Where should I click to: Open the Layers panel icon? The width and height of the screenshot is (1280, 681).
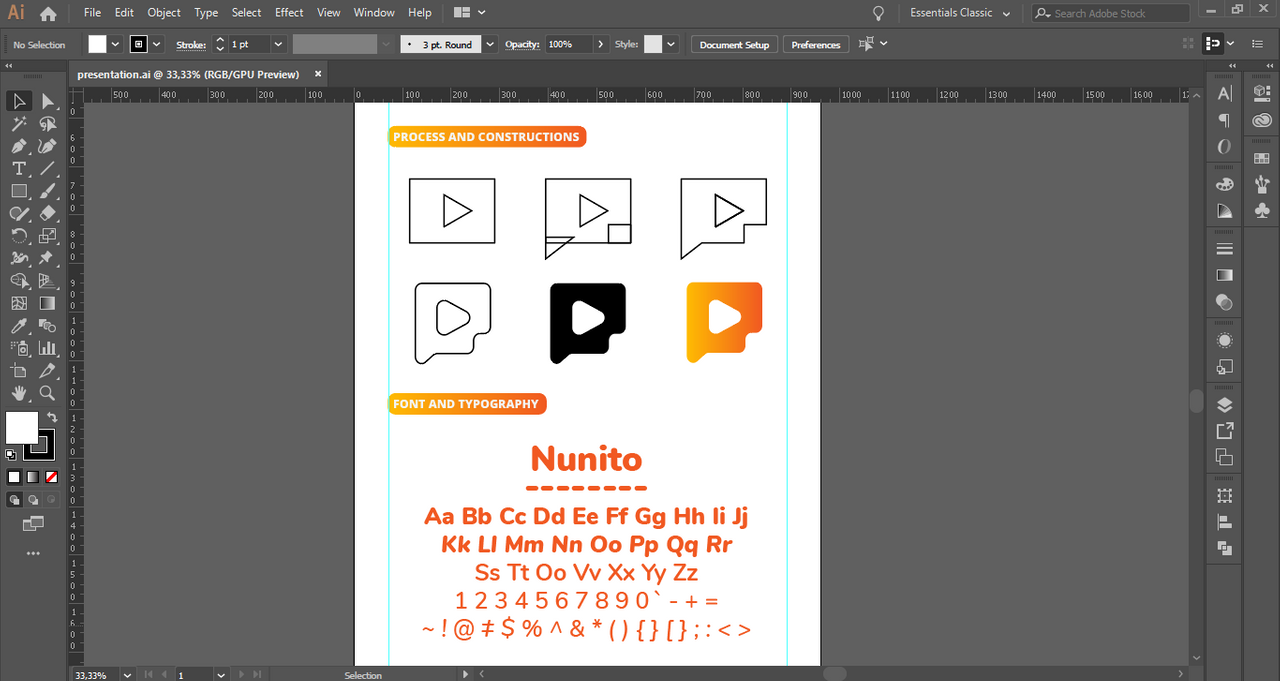click(1224, 405)
